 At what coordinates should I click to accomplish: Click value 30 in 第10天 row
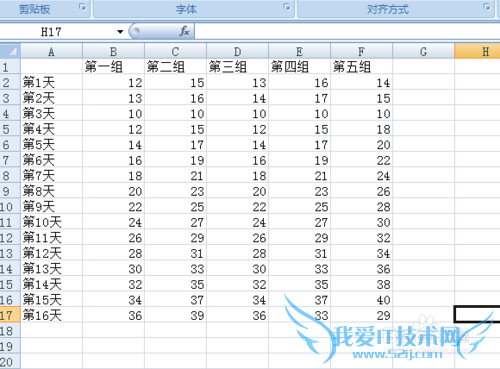tap(361, 222)
